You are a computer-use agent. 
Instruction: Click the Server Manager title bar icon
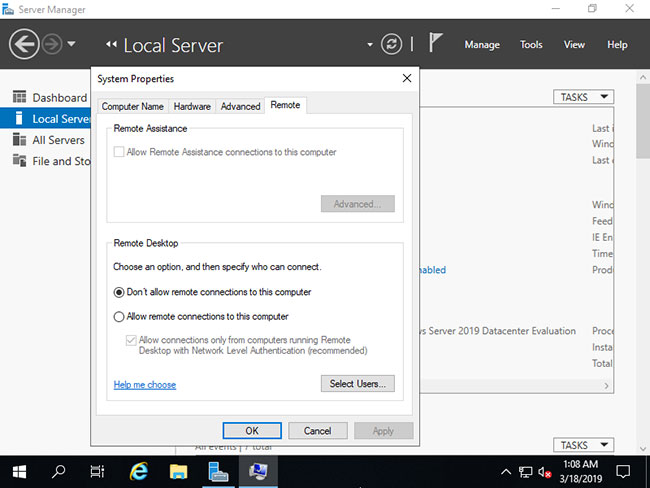[x=8, y=9]
